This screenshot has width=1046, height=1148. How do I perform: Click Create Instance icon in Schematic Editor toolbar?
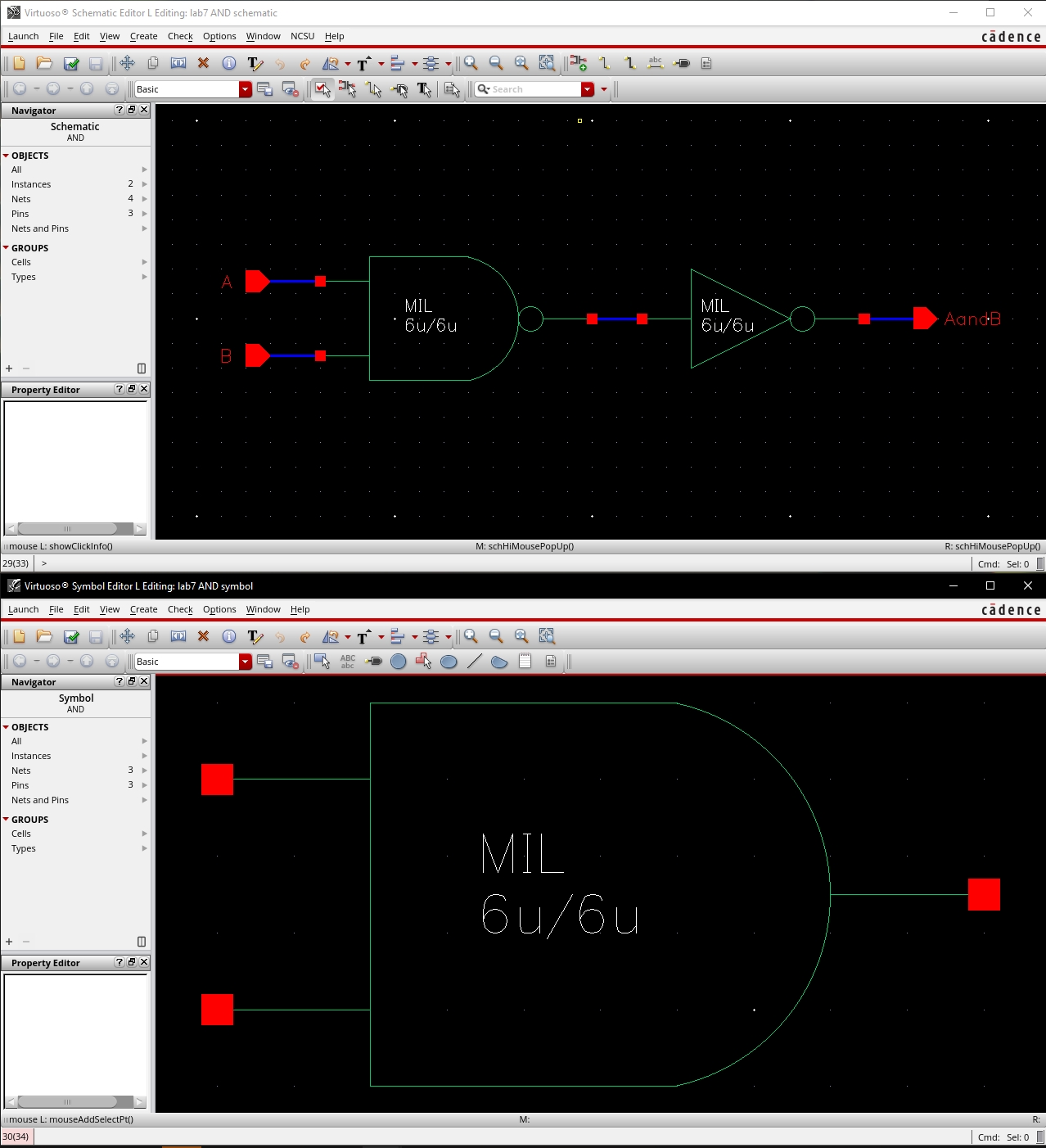[x=579, y=63]
